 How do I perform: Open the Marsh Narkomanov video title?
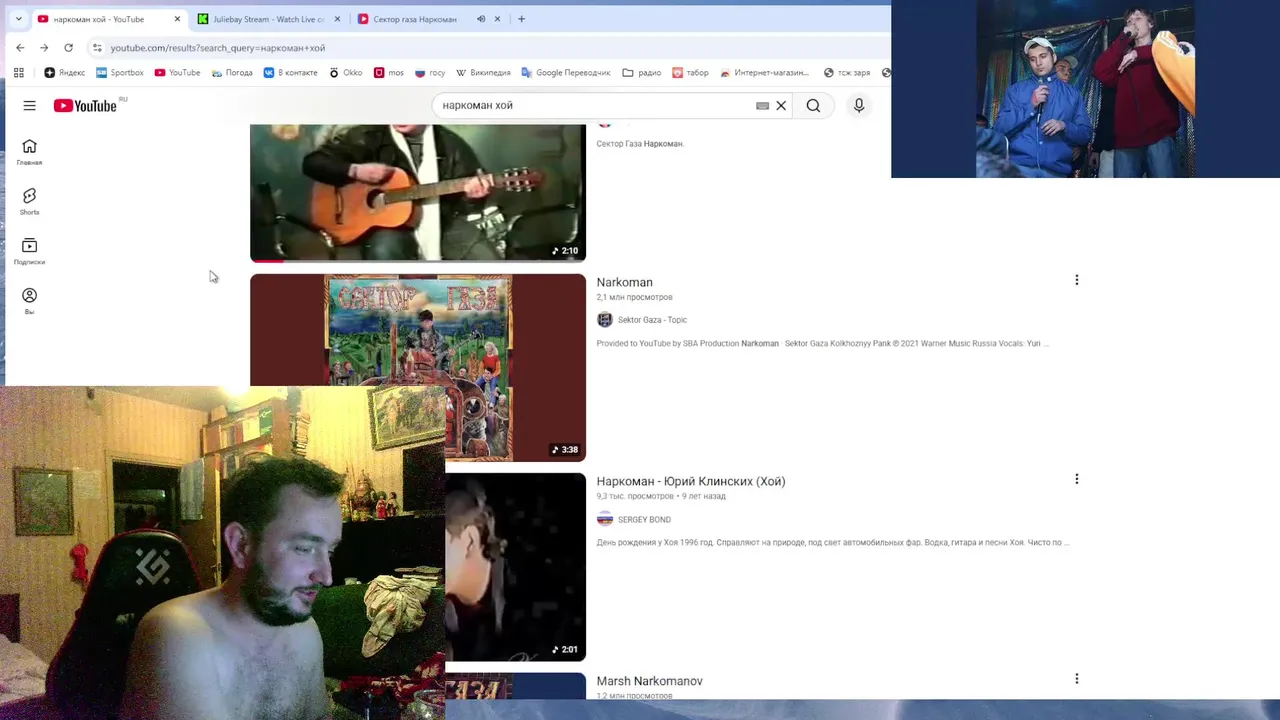coord(650,681)
